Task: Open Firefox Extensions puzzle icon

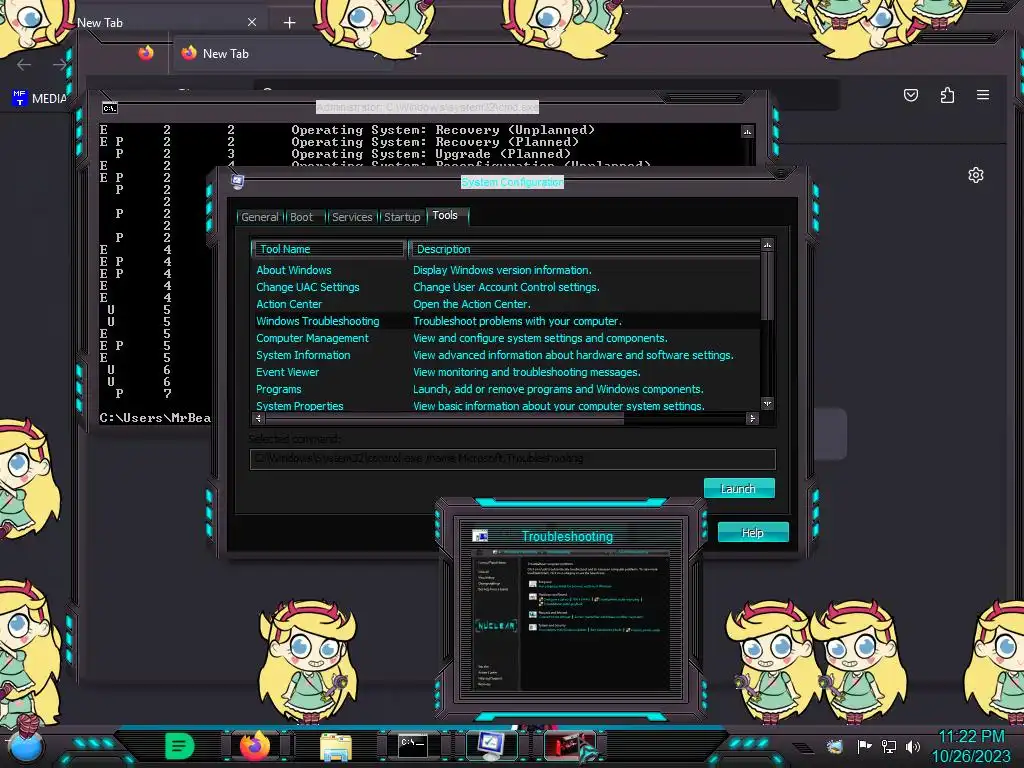Action: (x=947, y=95)
